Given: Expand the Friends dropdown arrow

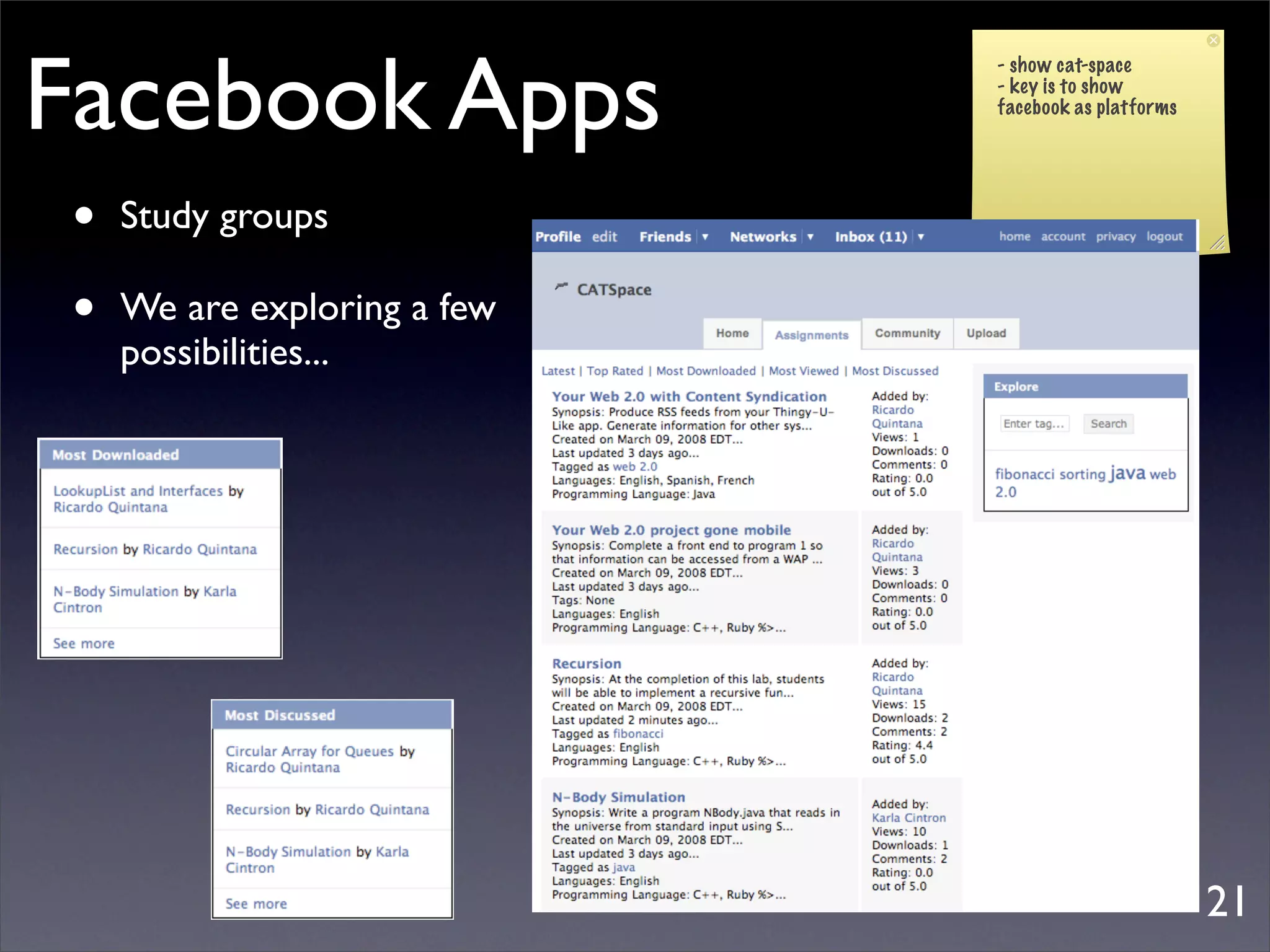Looking at the screenshot, I should coord(705,237).
